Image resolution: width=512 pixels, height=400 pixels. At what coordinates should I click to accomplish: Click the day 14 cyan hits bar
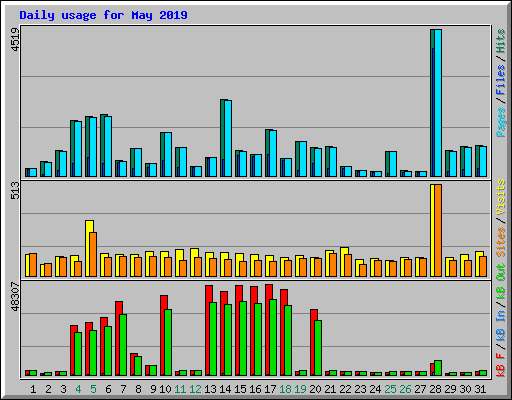tap(228, 138)
